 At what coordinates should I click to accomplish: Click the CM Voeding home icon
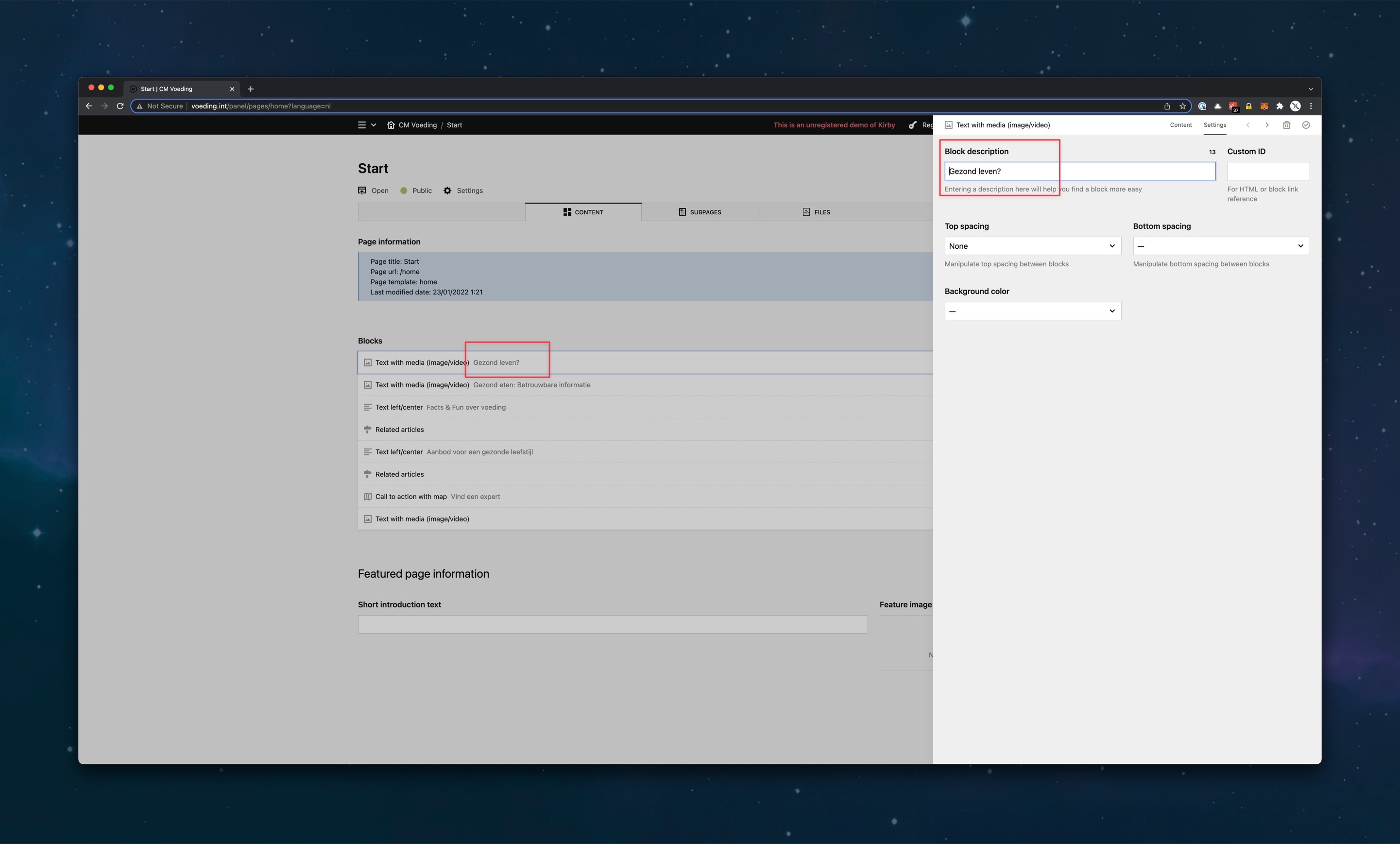[x=391, y=125]
